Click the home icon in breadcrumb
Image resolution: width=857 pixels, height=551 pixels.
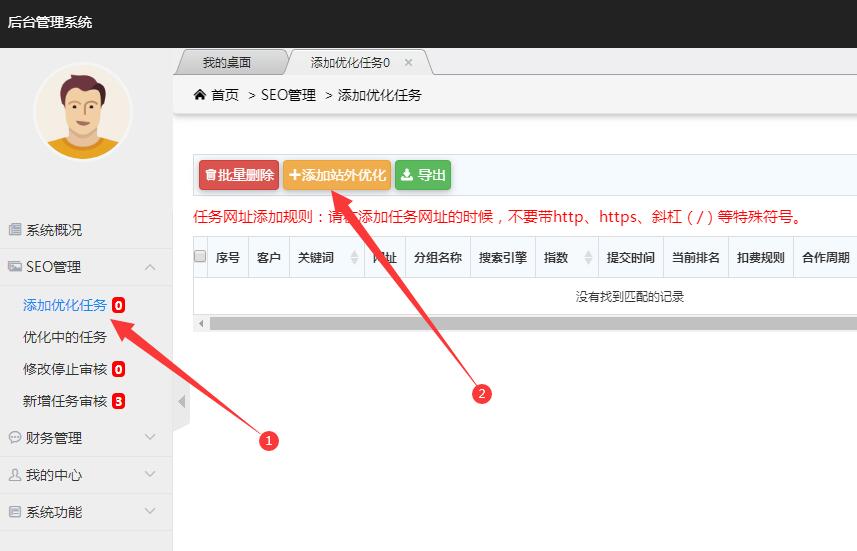click(199, 95)
